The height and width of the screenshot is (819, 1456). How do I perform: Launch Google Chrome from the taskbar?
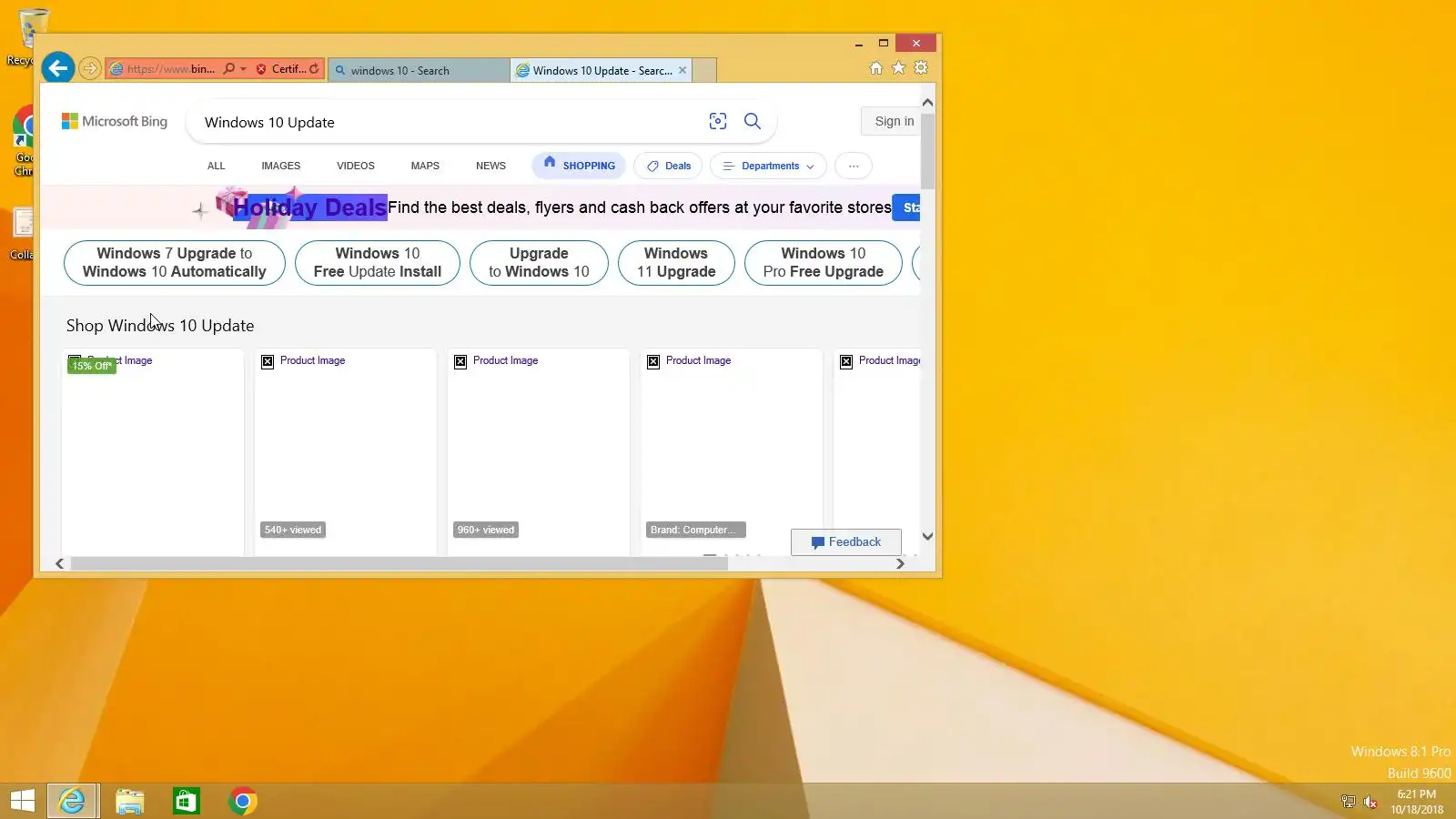(x=242, y=801)
